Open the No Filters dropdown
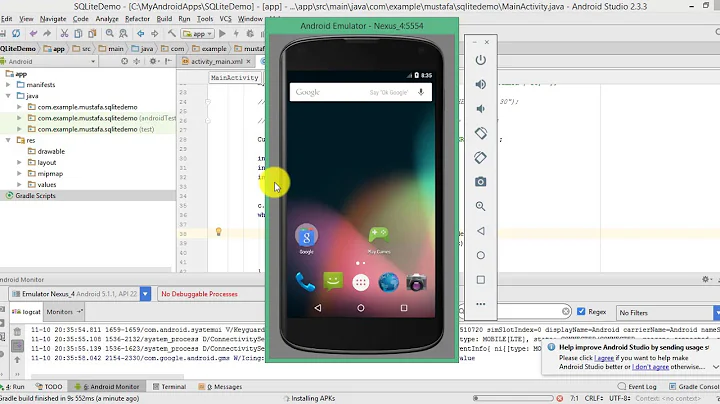720x404 pixels. click(x=667, y=313)
